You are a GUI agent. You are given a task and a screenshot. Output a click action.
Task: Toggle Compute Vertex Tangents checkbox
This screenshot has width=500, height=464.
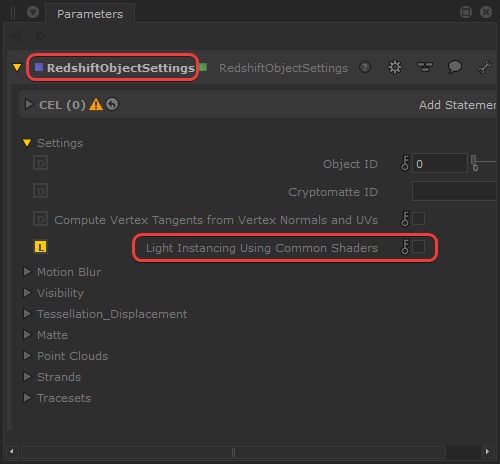point(419,219)
